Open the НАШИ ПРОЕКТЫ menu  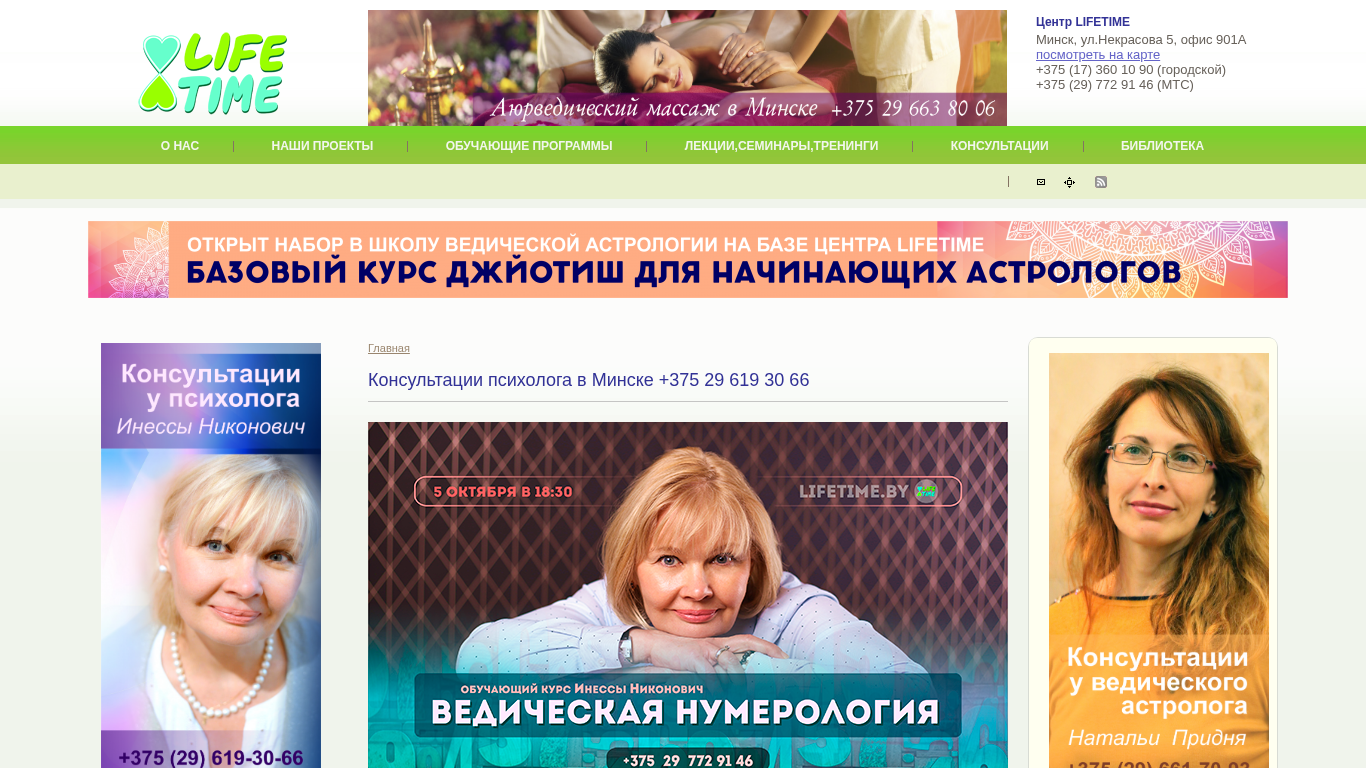pos(322,146)
